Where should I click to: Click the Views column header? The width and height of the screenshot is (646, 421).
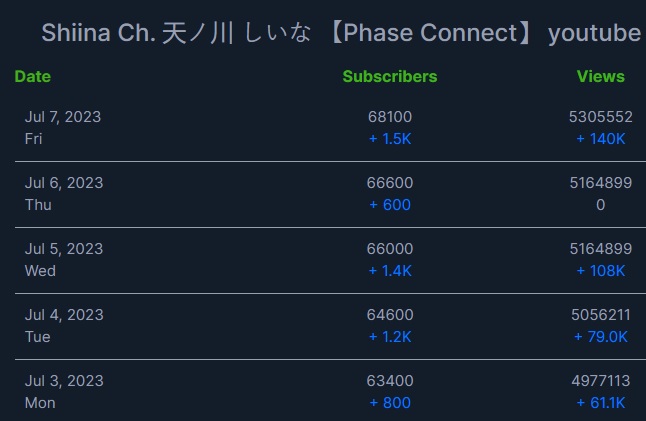coord(600,76)
